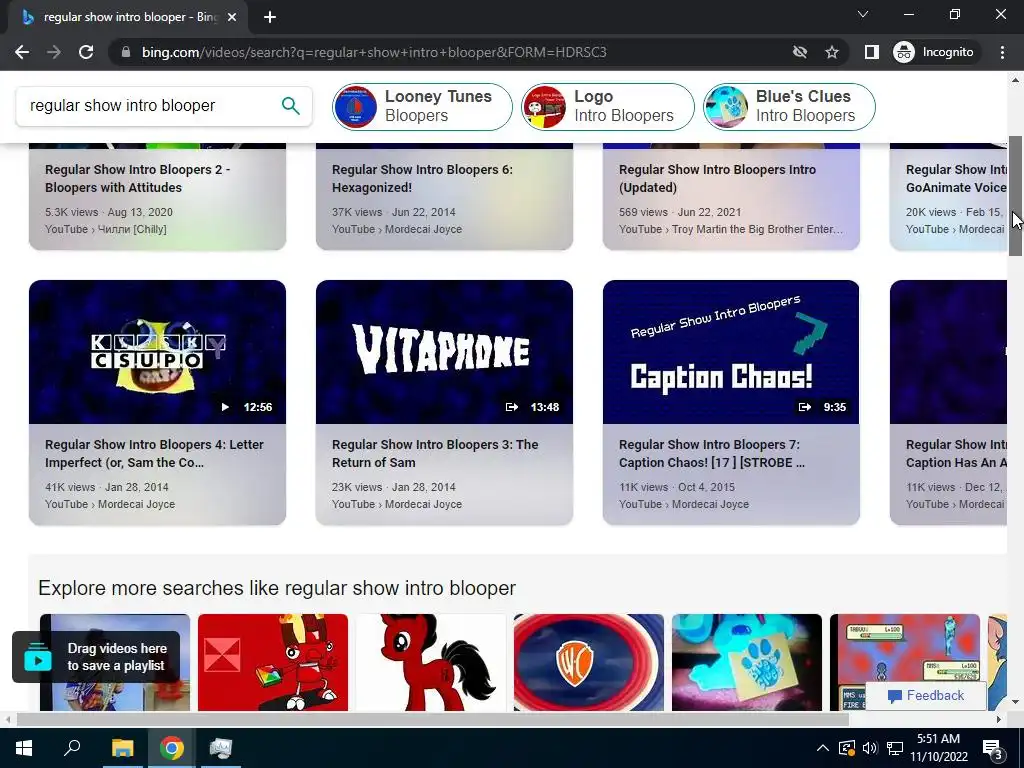1024x768 pixels.
Task: View site information lock icon
Action: point(126,52)
